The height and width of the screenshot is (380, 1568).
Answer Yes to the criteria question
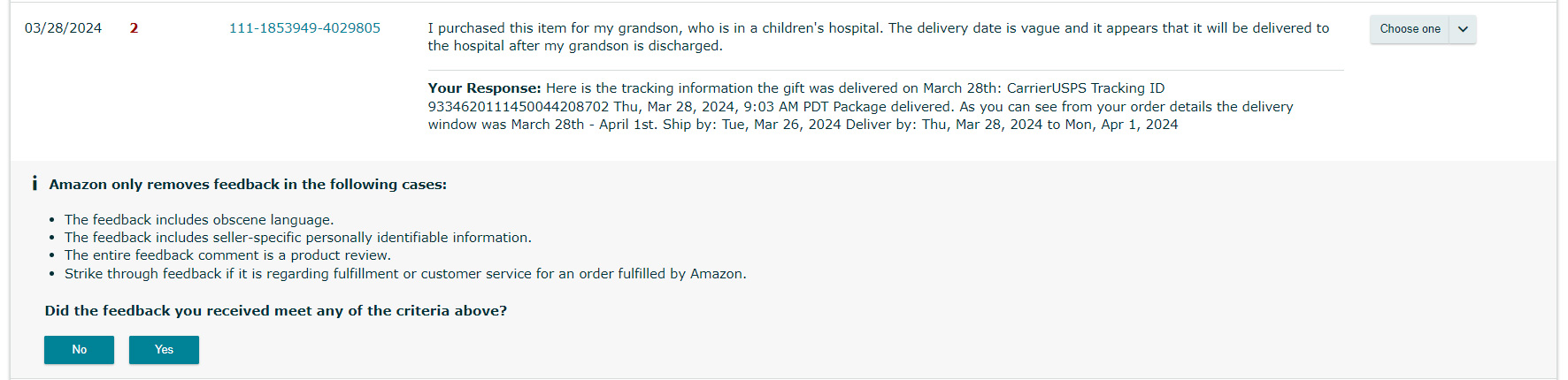pos(164,350)
